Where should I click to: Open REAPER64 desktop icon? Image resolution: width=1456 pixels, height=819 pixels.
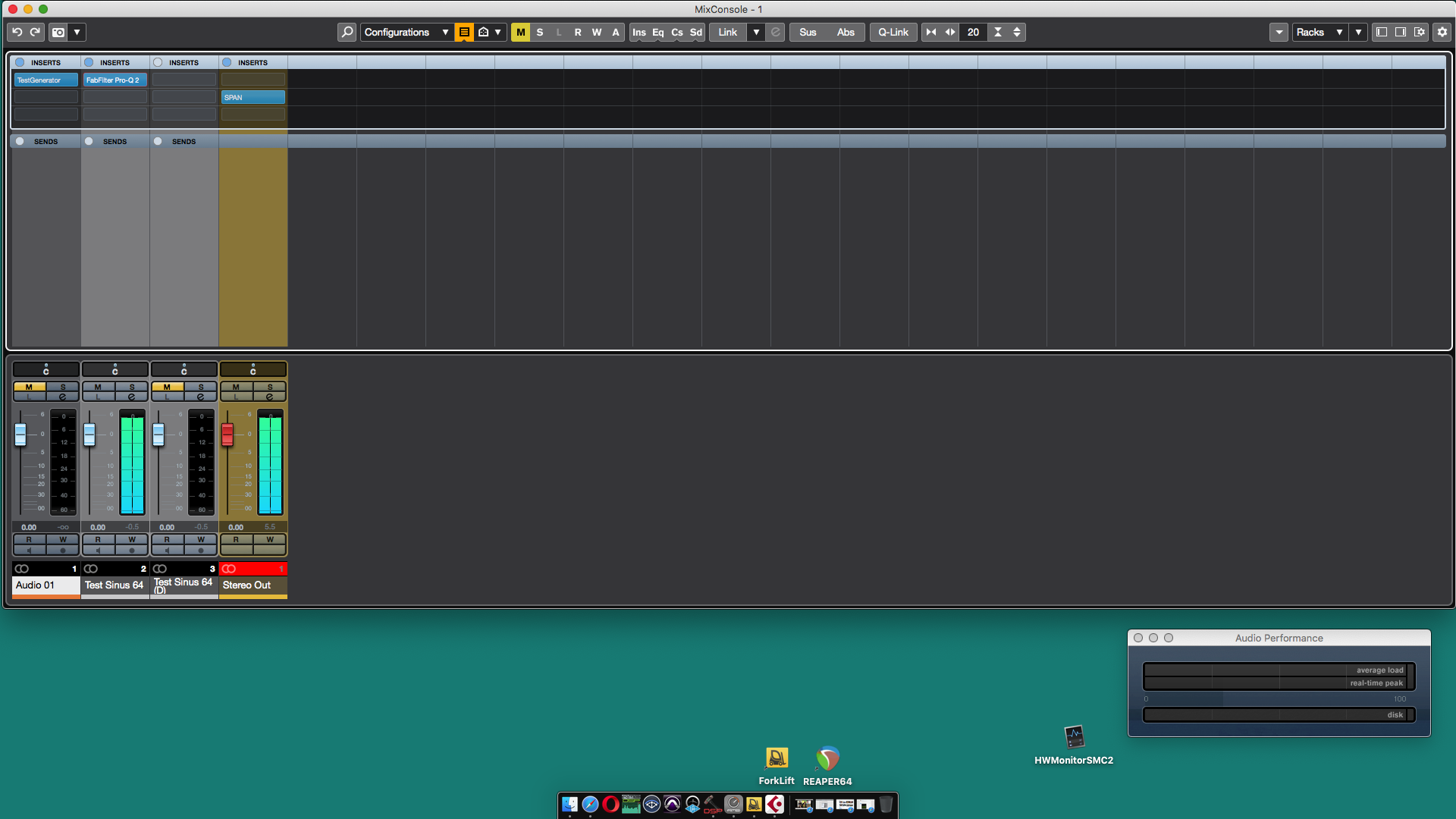coord(827,759)
